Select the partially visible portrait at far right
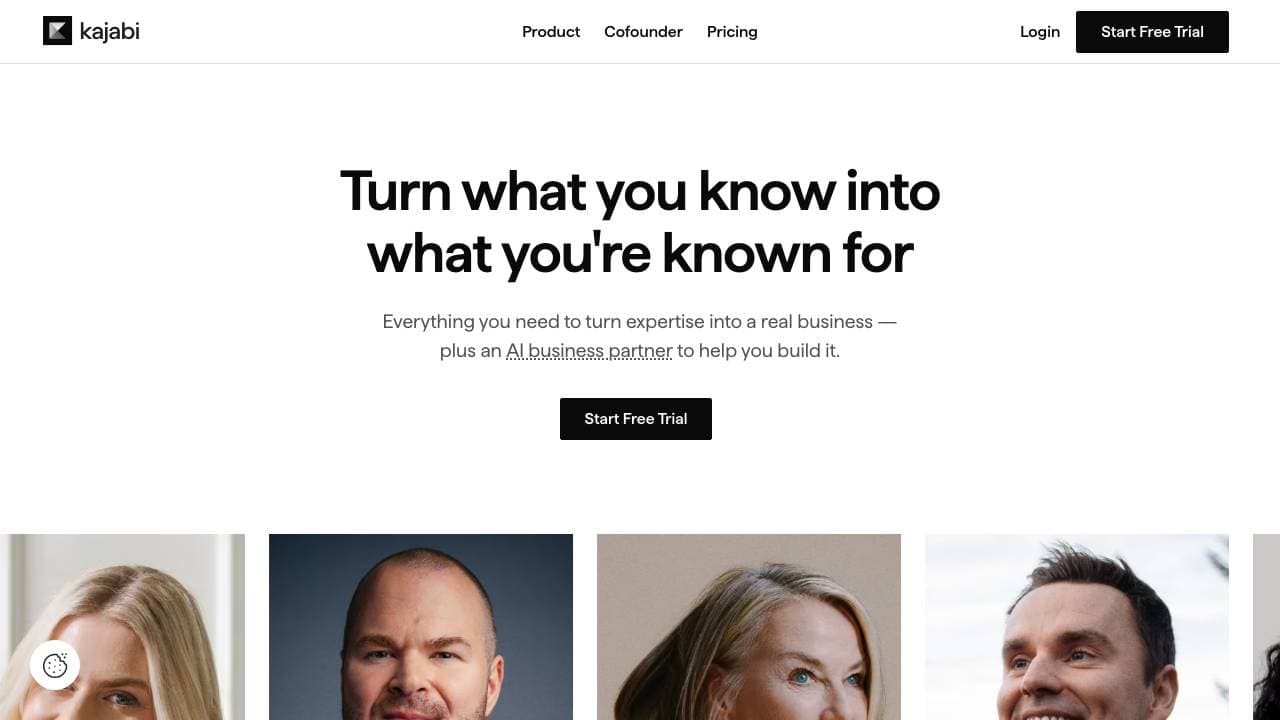 [x=1266, y=627]
